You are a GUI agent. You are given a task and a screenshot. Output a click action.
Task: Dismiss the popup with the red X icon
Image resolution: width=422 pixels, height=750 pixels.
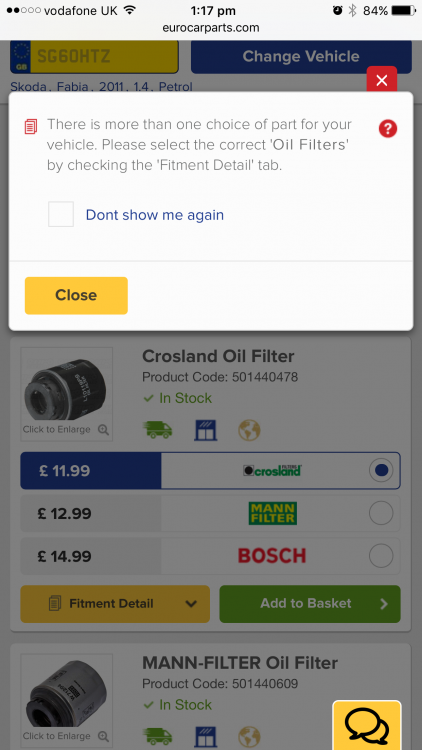pyautogui.click(x=382, y=80)
